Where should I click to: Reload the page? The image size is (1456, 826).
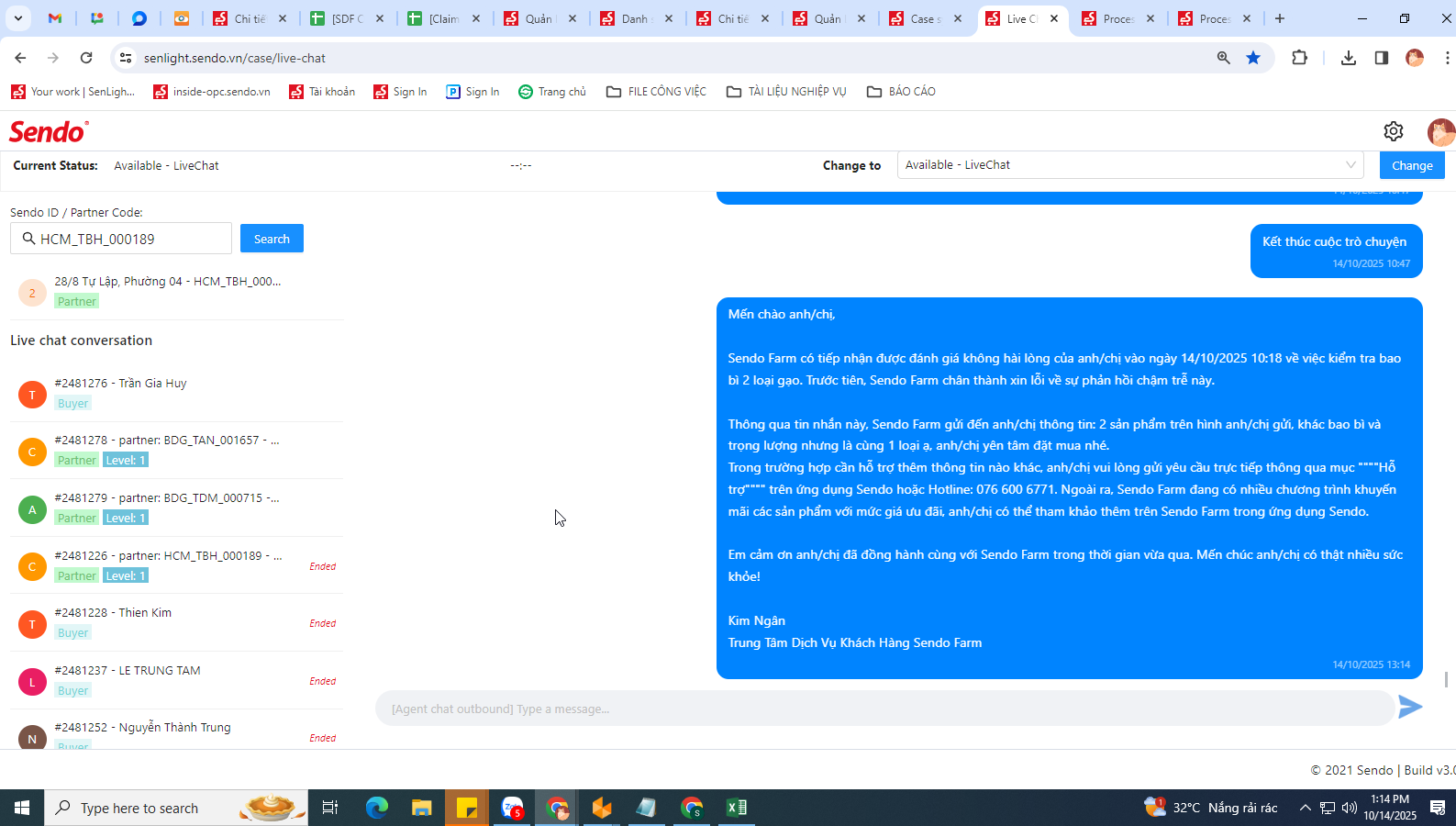pyautogui.click(x=86, y=58)
